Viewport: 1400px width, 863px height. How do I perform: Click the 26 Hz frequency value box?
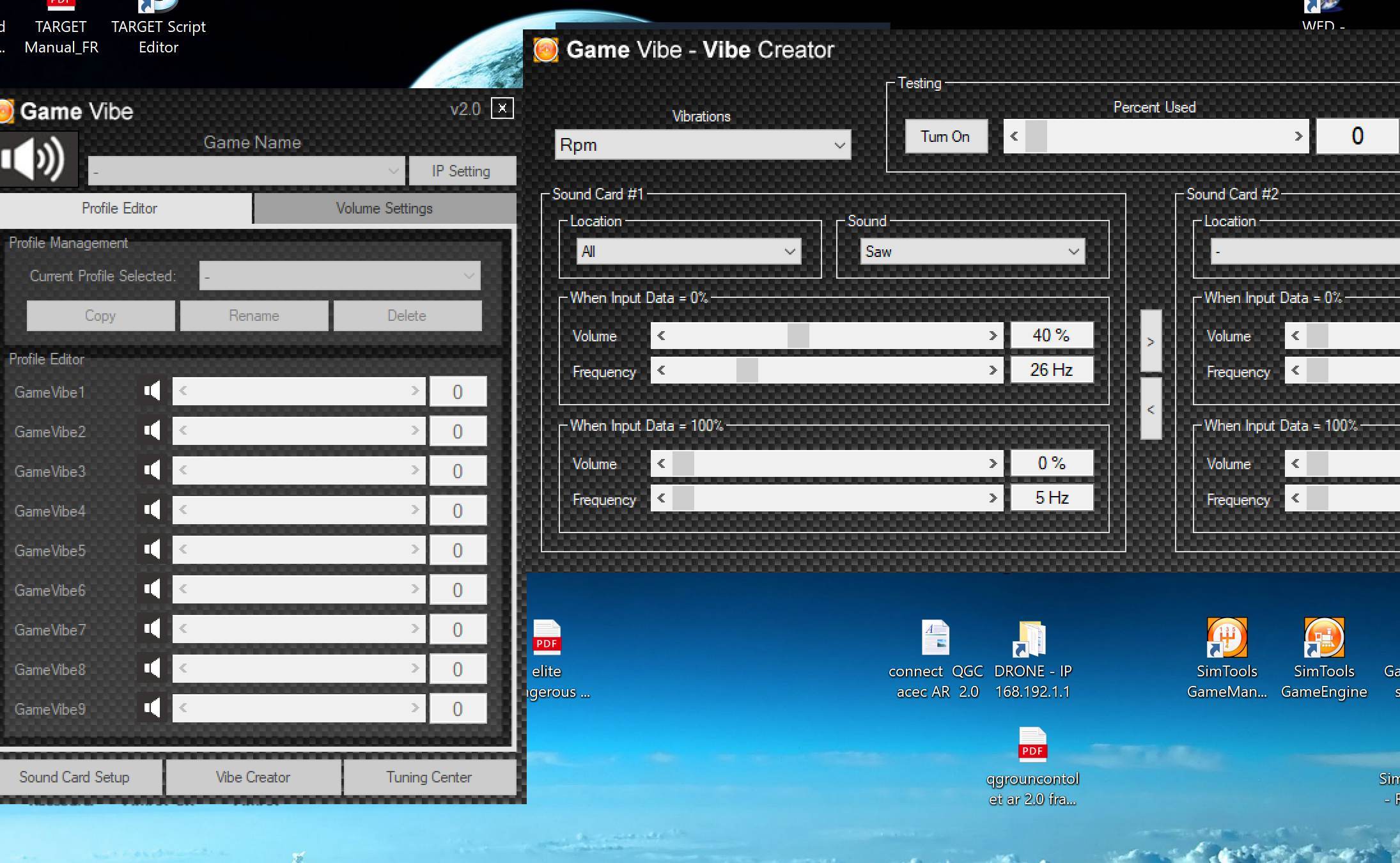coord(1052,369)
